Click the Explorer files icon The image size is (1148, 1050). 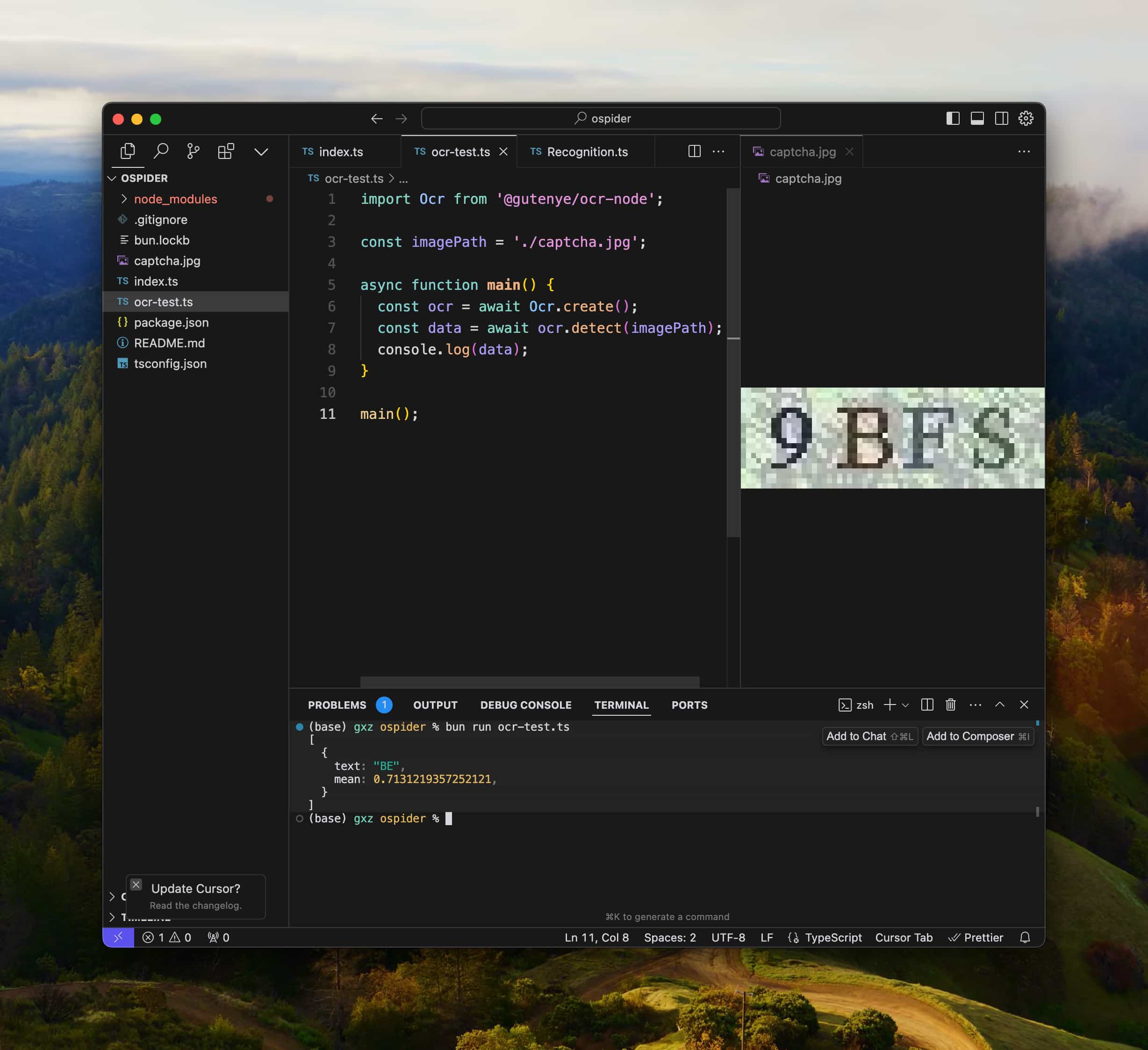(x=128, y=151)
